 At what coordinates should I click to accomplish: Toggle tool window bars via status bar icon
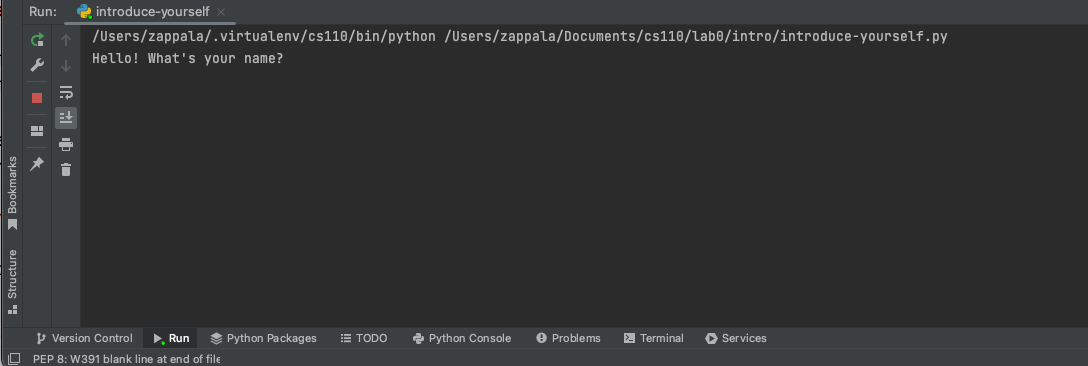click(x=14, y=358)
